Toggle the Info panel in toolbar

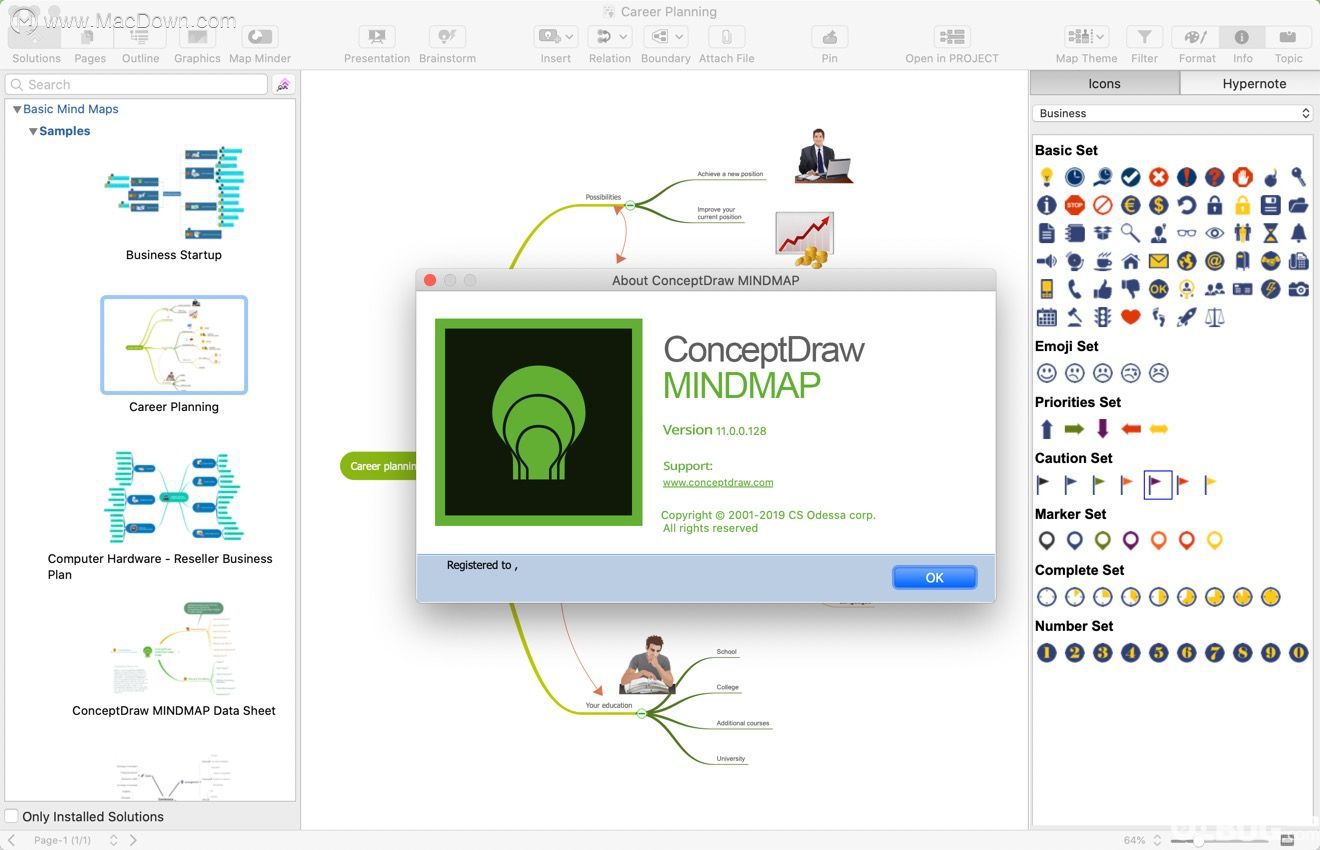(x=1242, y=37)
